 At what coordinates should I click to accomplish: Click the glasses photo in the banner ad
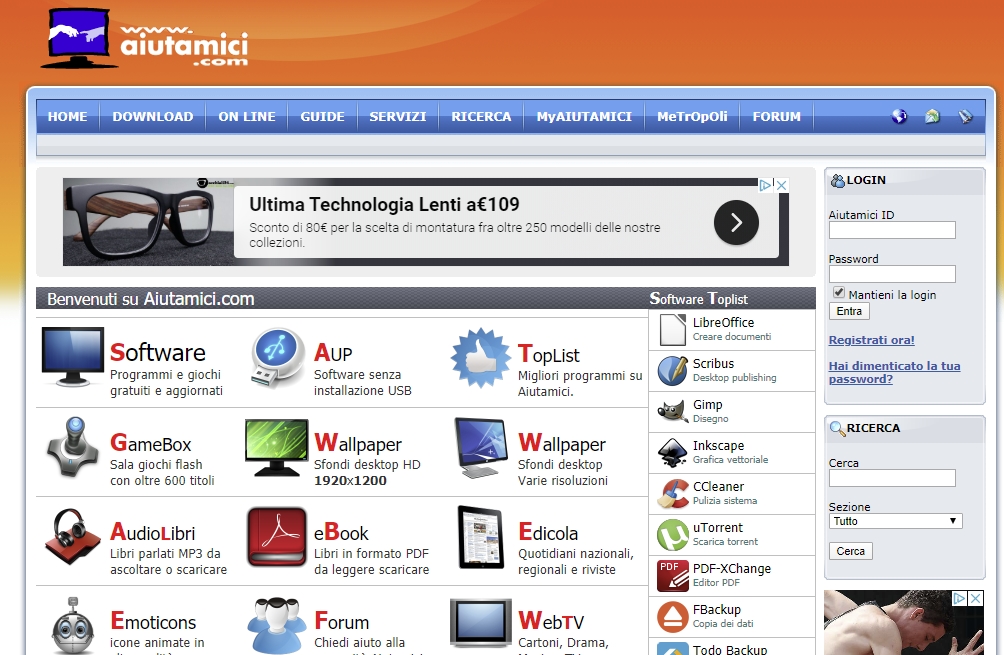(x=149, y=222)
